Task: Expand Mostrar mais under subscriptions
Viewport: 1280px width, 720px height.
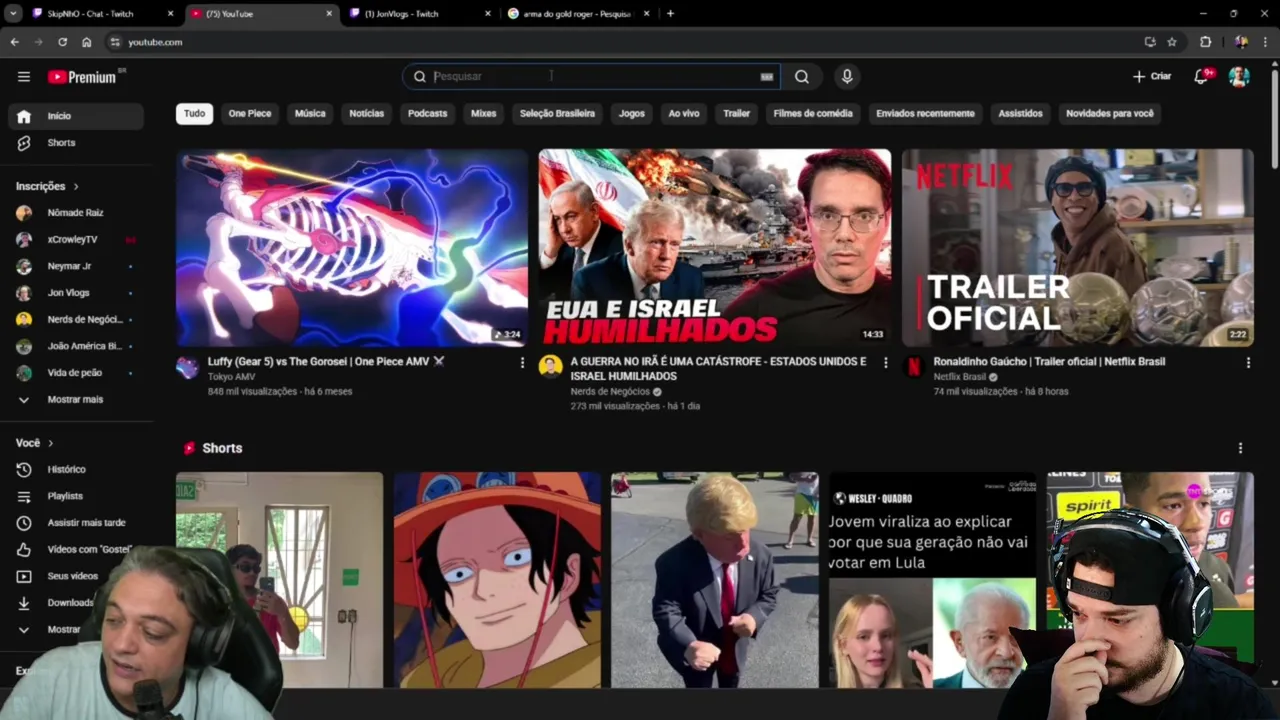Action: tap(76, 399)
